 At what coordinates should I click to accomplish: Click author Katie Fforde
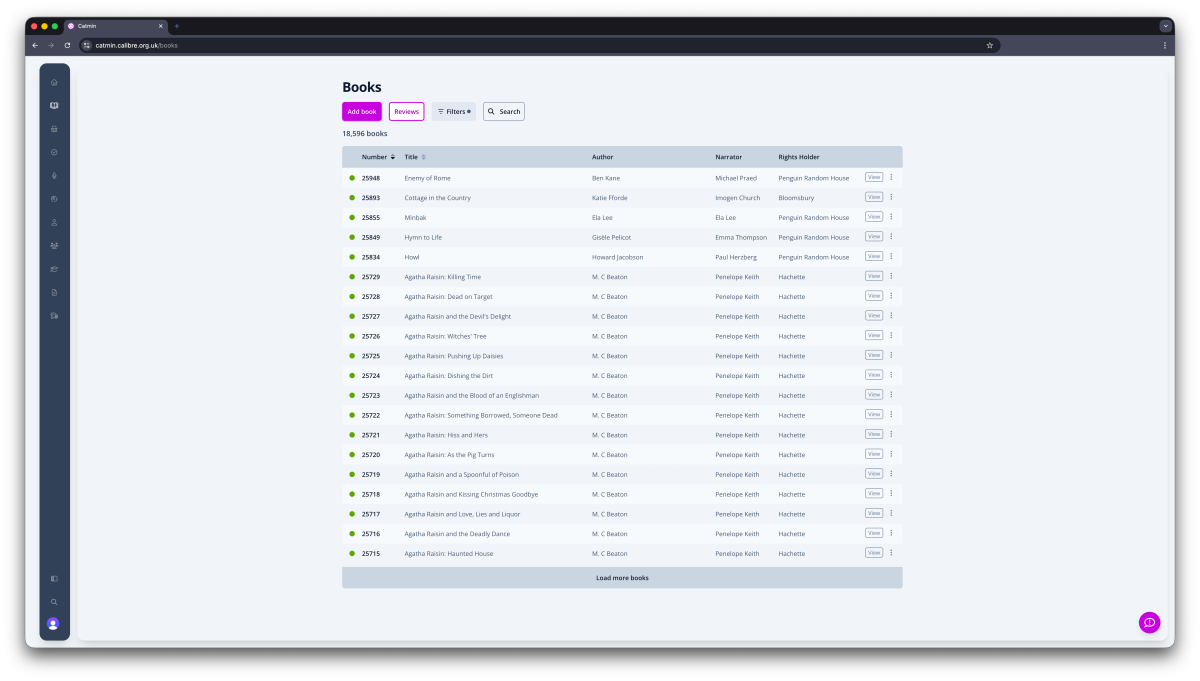point(610,198)
